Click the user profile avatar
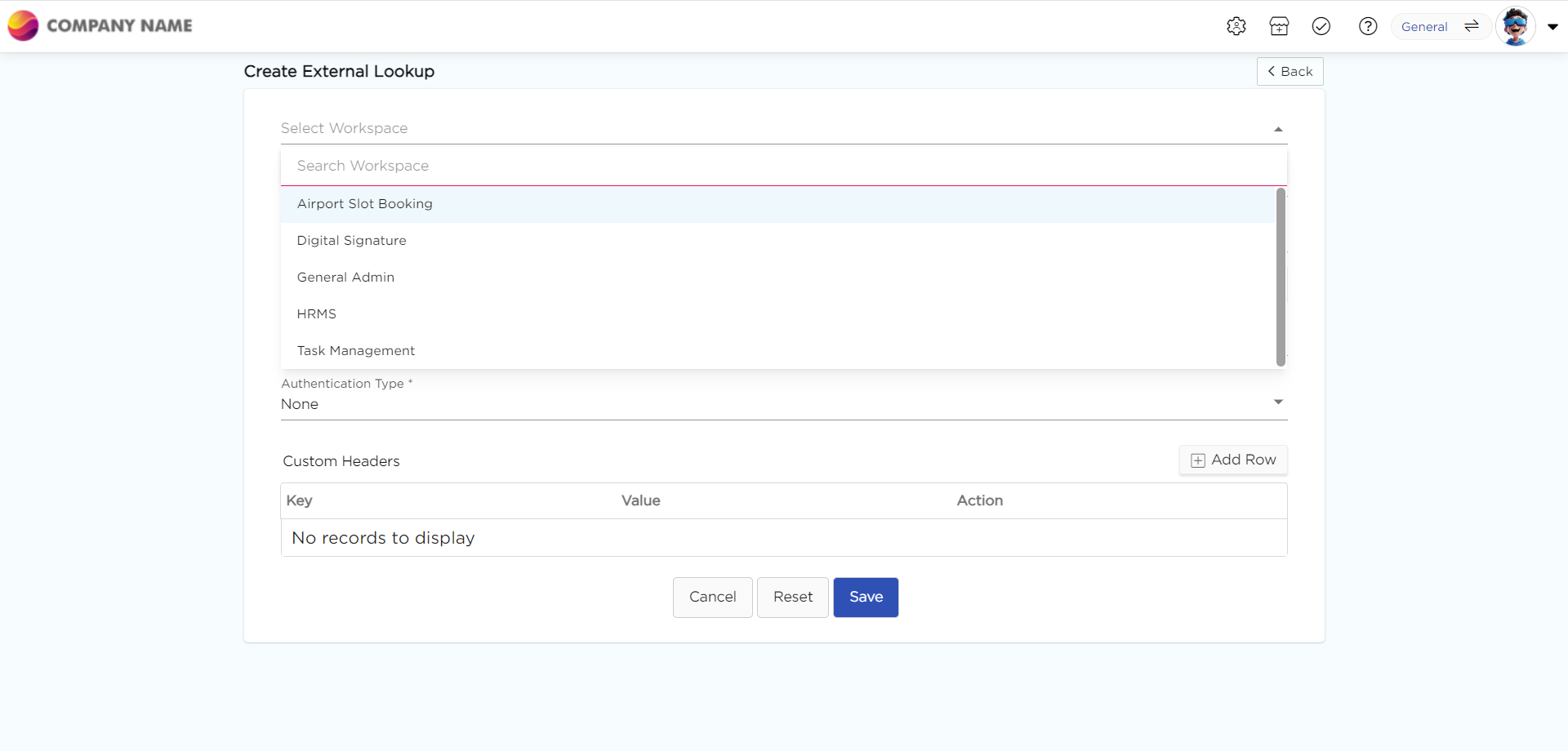This screenshot has height=751, width=1568. (x=1515, y=26)
